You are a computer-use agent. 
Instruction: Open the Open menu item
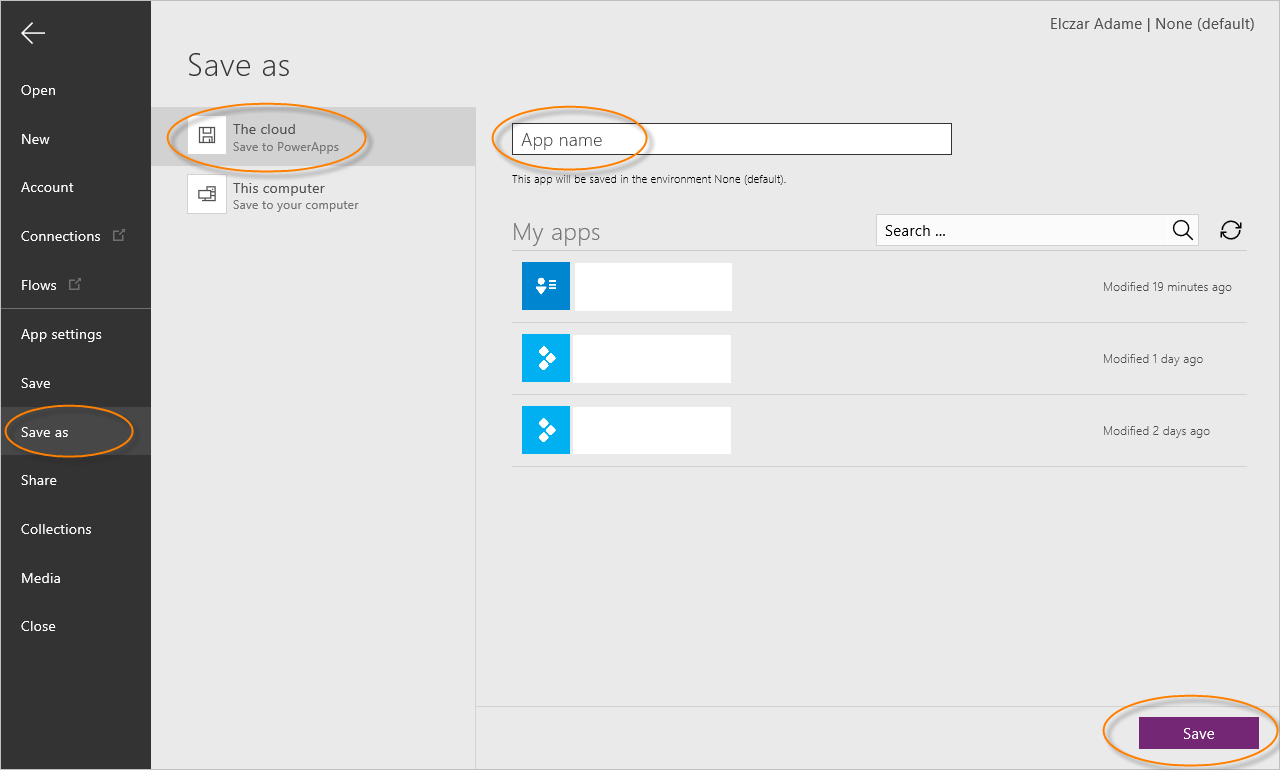click(38, 90)
